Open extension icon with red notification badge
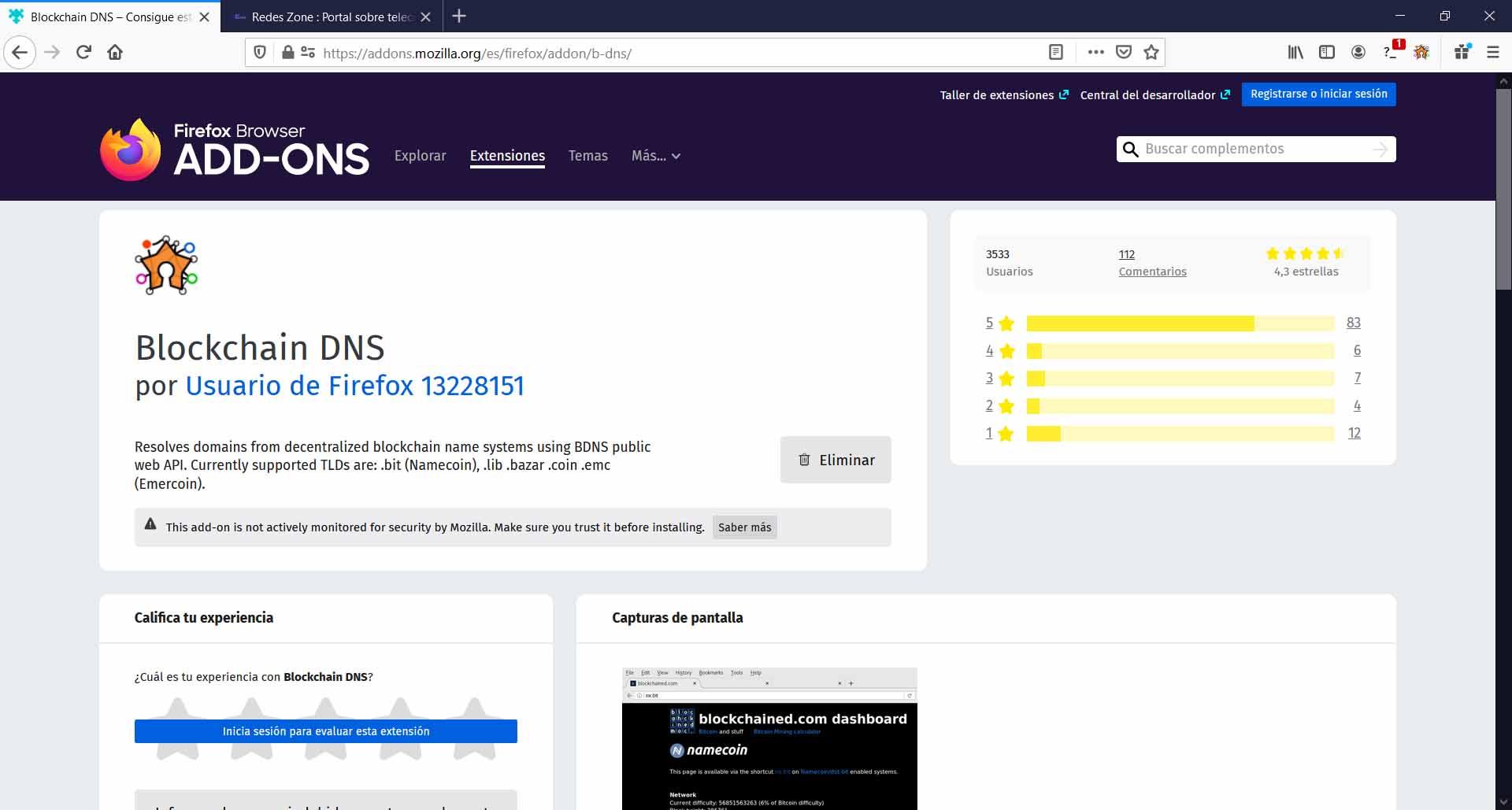The width and height of the screenshot is (1512, 810). [1392, 50]
